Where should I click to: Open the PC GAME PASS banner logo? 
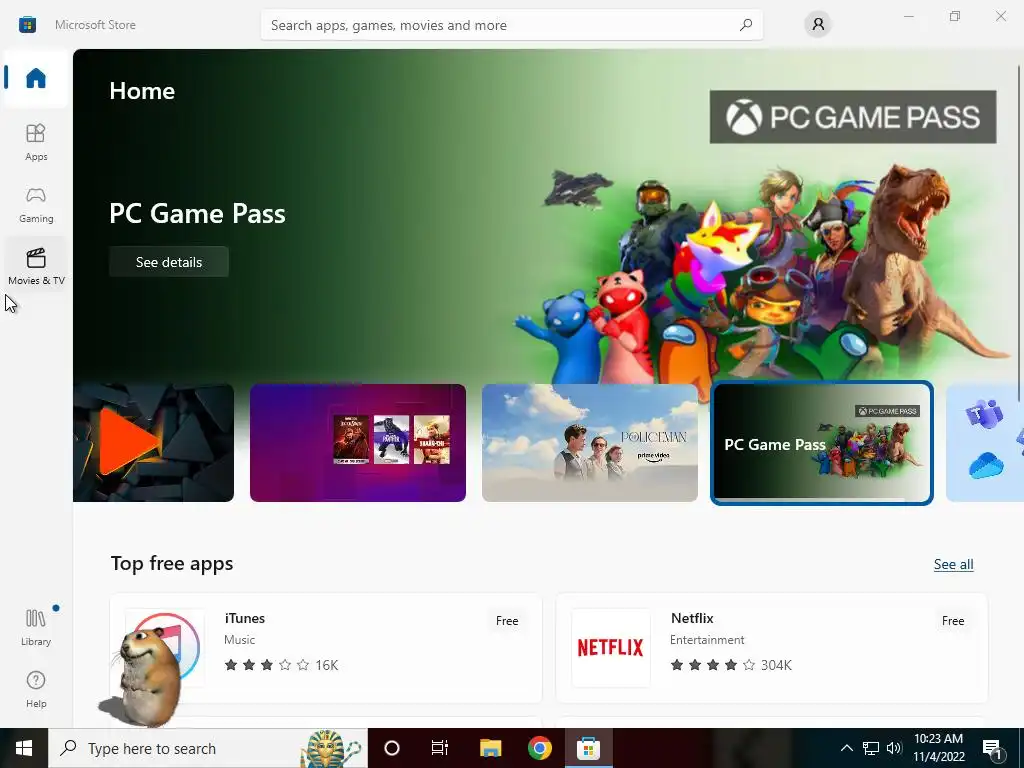tap(853, 117)
